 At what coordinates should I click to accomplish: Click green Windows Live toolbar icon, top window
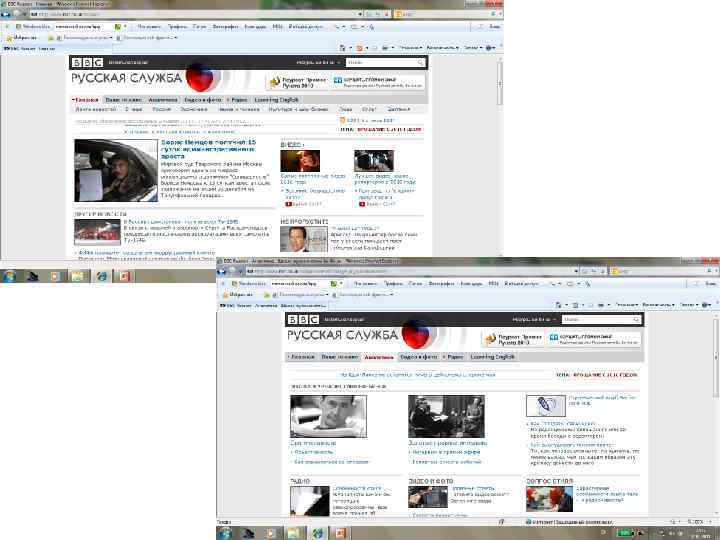118,27
